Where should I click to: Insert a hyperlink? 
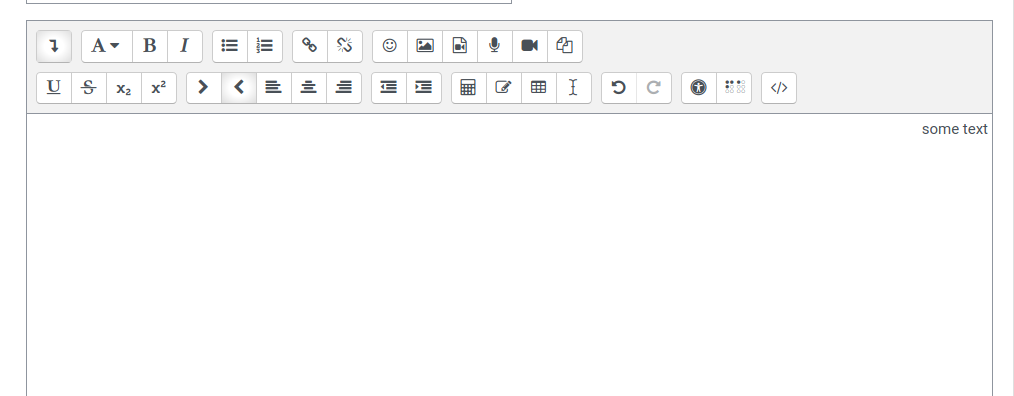pos(310,46)
